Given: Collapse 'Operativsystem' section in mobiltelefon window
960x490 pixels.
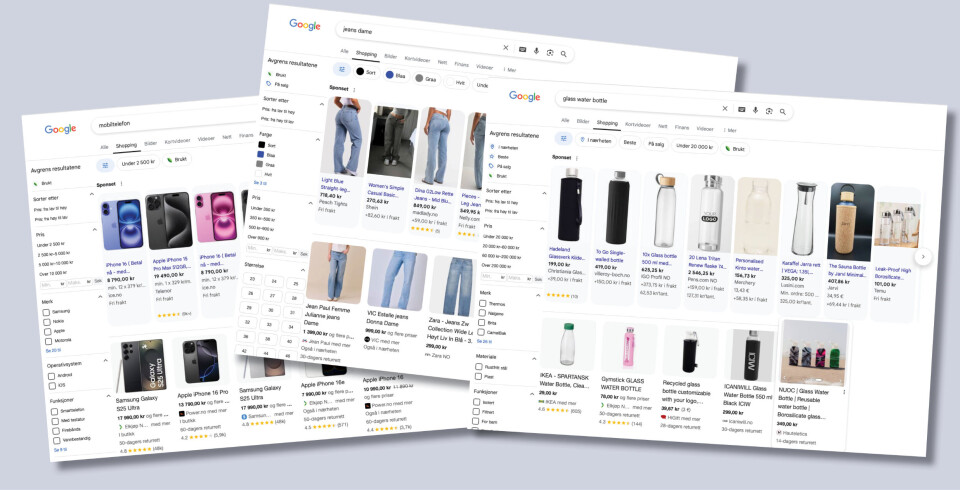Looking at the screenshot, I should (105, 360).
